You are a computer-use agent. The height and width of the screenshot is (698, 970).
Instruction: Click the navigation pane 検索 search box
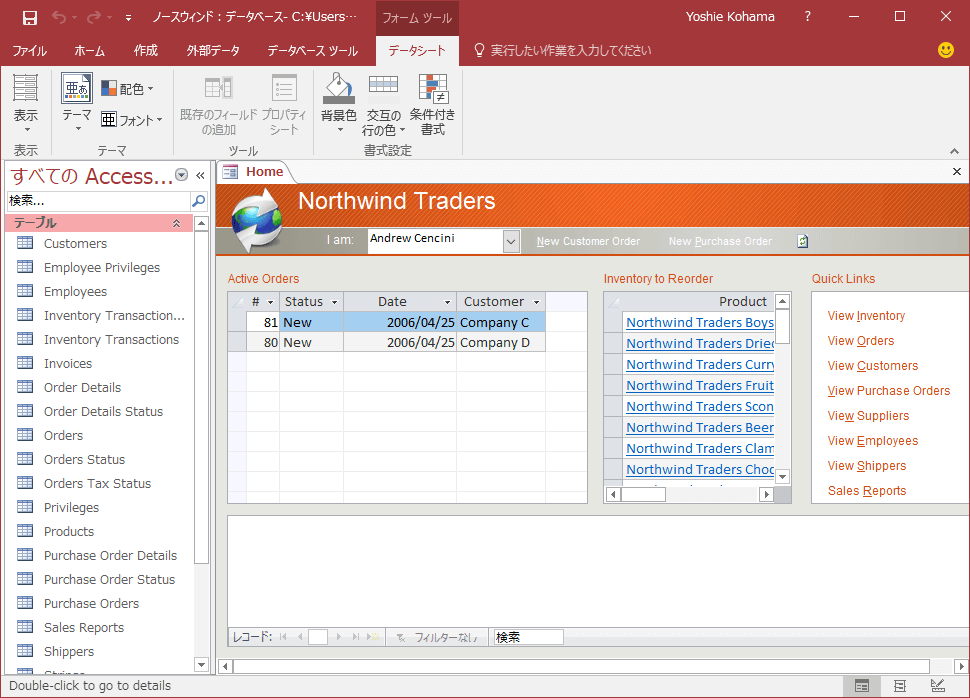pos(98,200)
